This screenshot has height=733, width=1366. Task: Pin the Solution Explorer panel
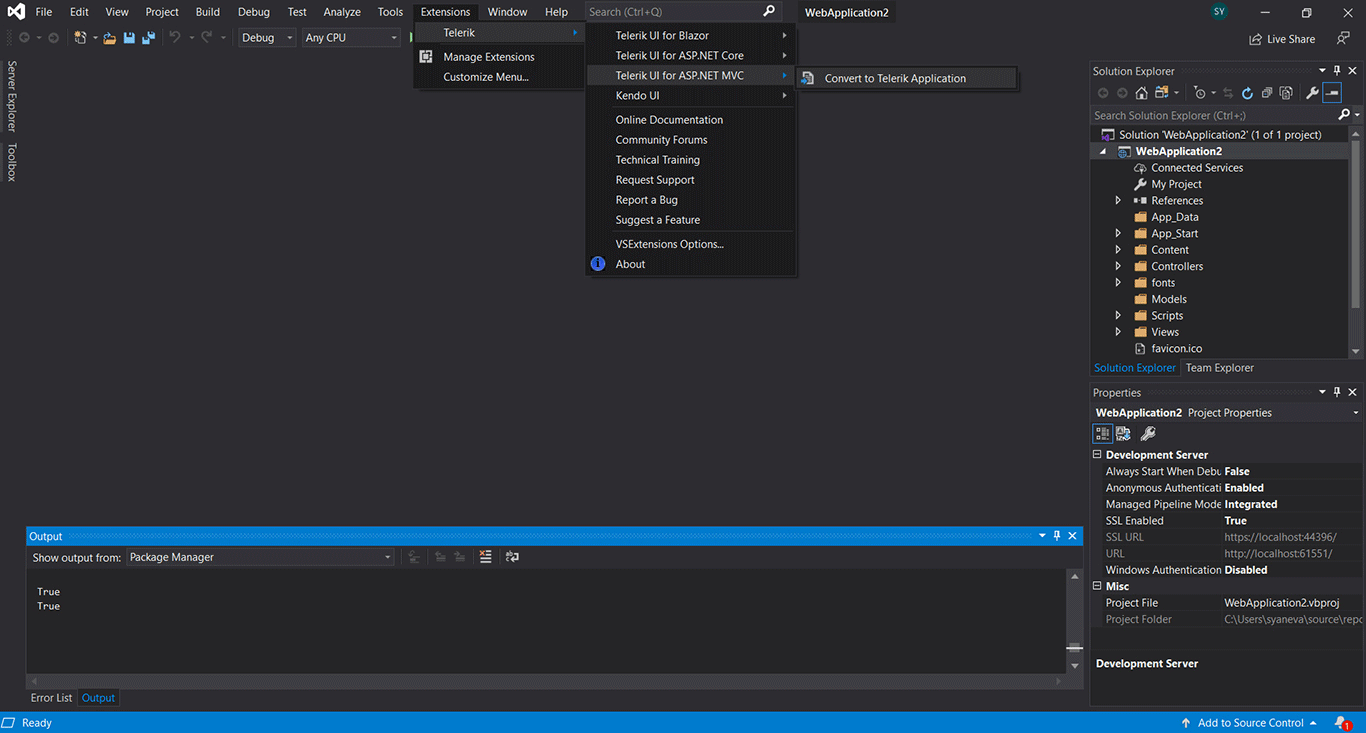pos(1336,70)
